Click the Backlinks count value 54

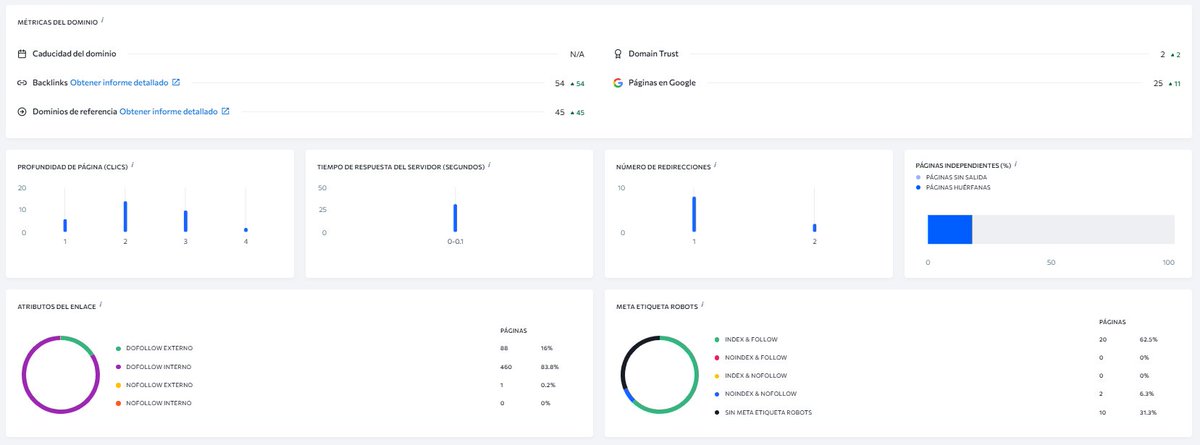[560, 83]
